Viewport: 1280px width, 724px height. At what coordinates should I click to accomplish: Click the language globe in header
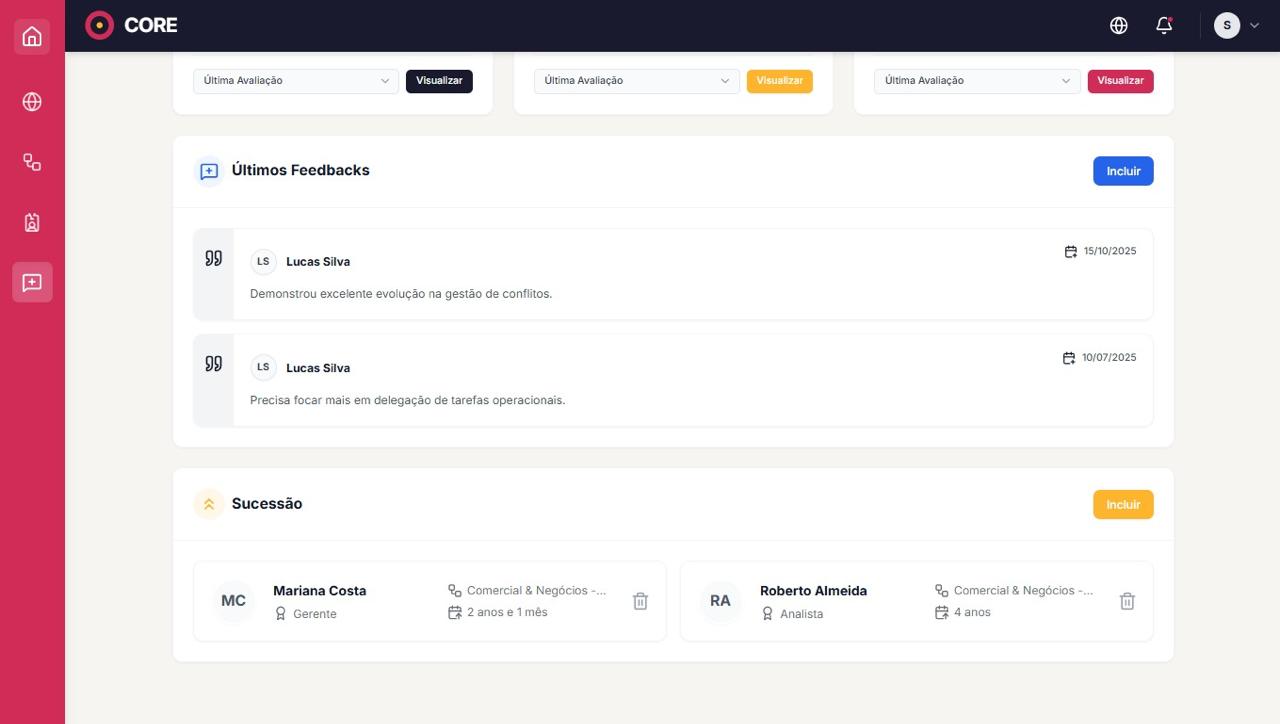click(1119, 26)
